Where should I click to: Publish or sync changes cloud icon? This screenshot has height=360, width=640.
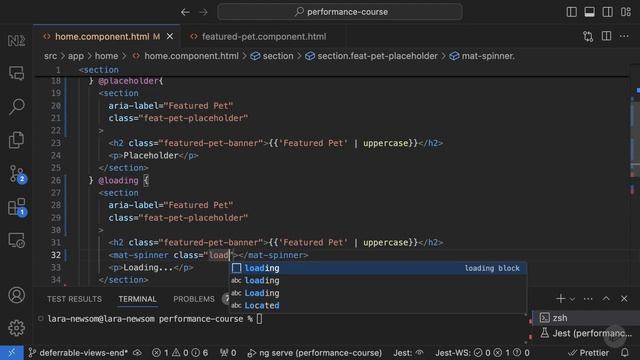138,353
